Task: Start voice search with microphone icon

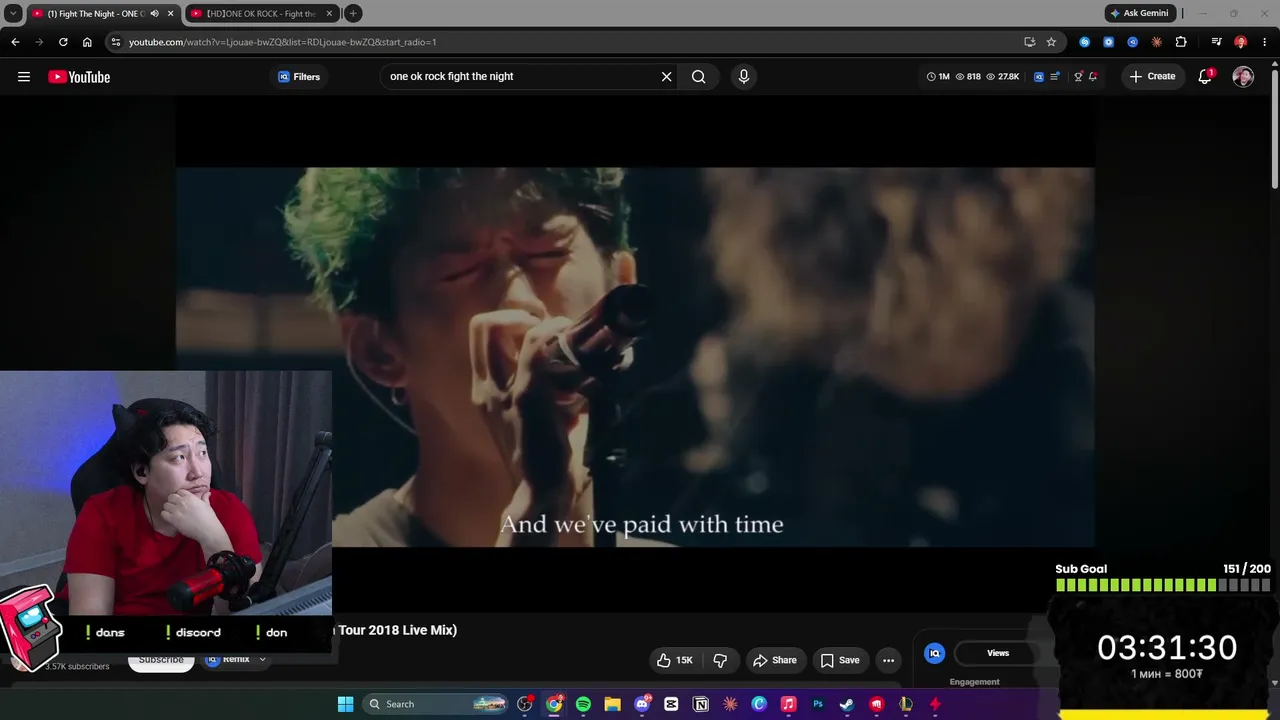Action: pyautogui.click(x=743, y=77)
